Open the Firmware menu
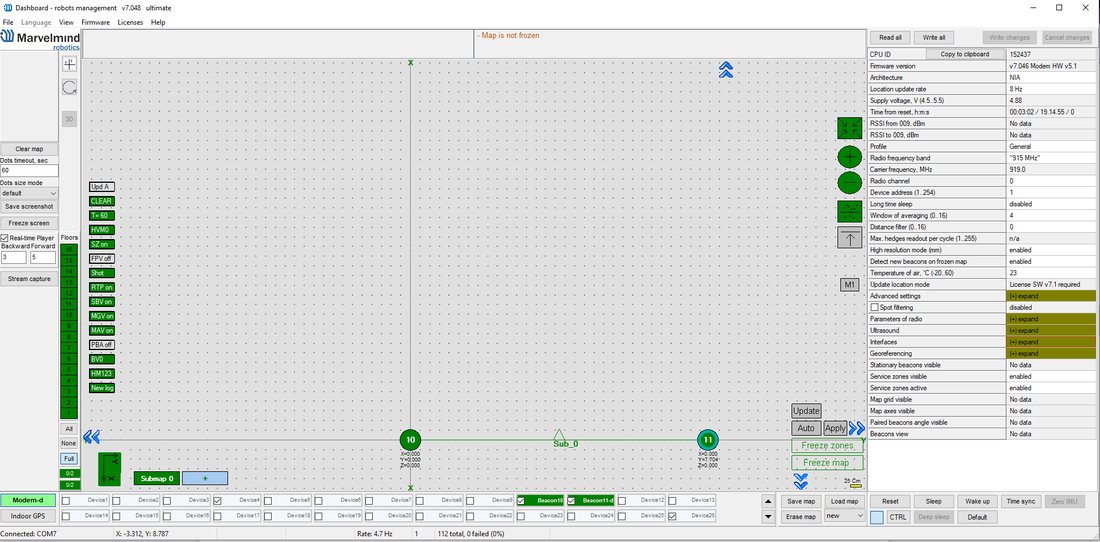The width and height of the screenshot is (1100, 542). pyautogui.click(x=95, y=22)
